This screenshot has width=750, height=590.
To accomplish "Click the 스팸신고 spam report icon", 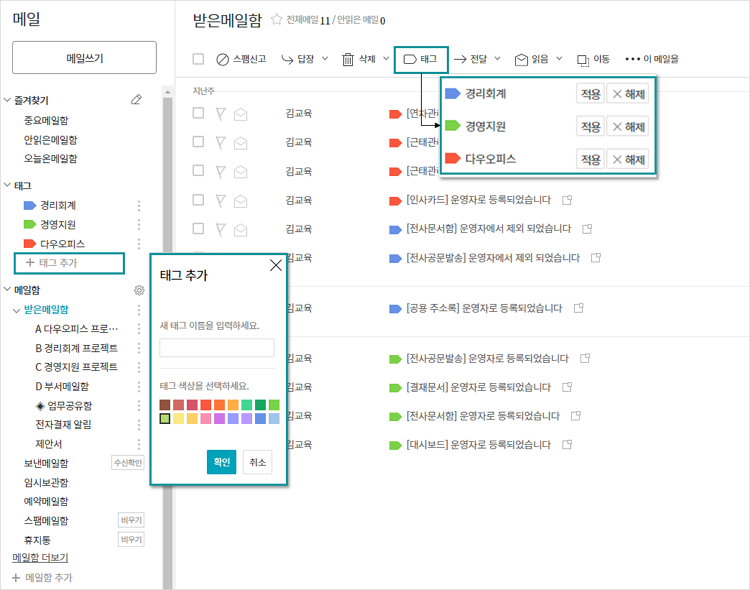I will coord(222,60).
